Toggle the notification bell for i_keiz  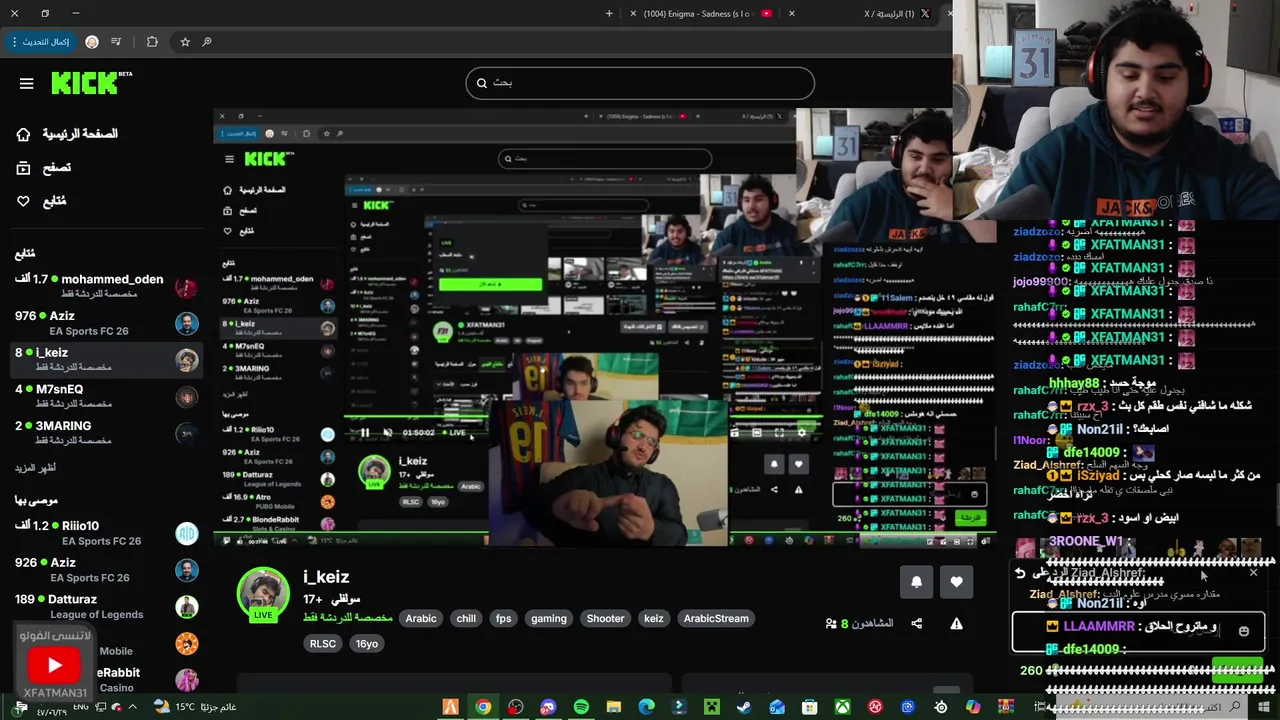point(916,581)
